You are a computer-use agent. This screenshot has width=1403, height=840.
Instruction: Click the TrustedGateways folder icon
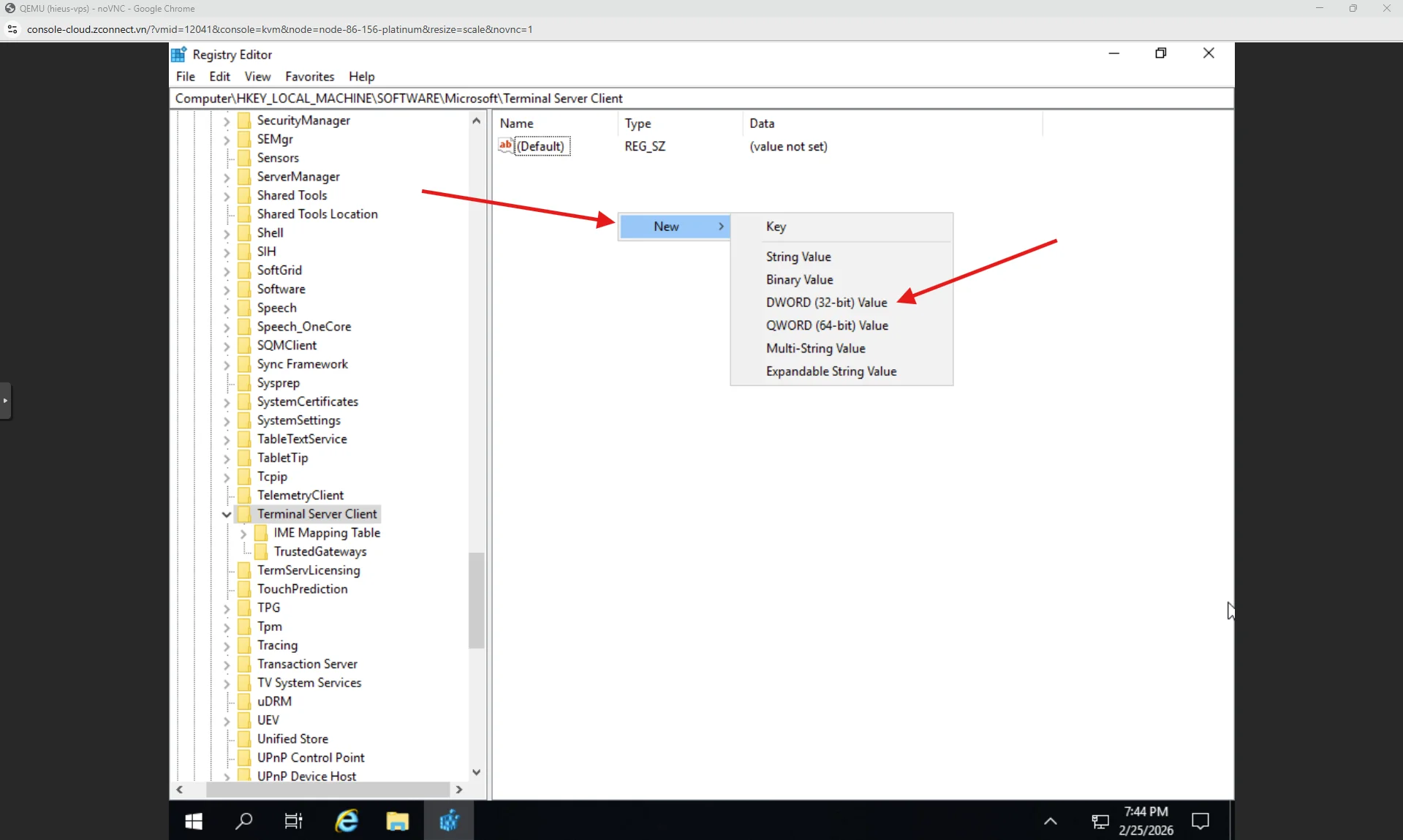tap(261, 551)
